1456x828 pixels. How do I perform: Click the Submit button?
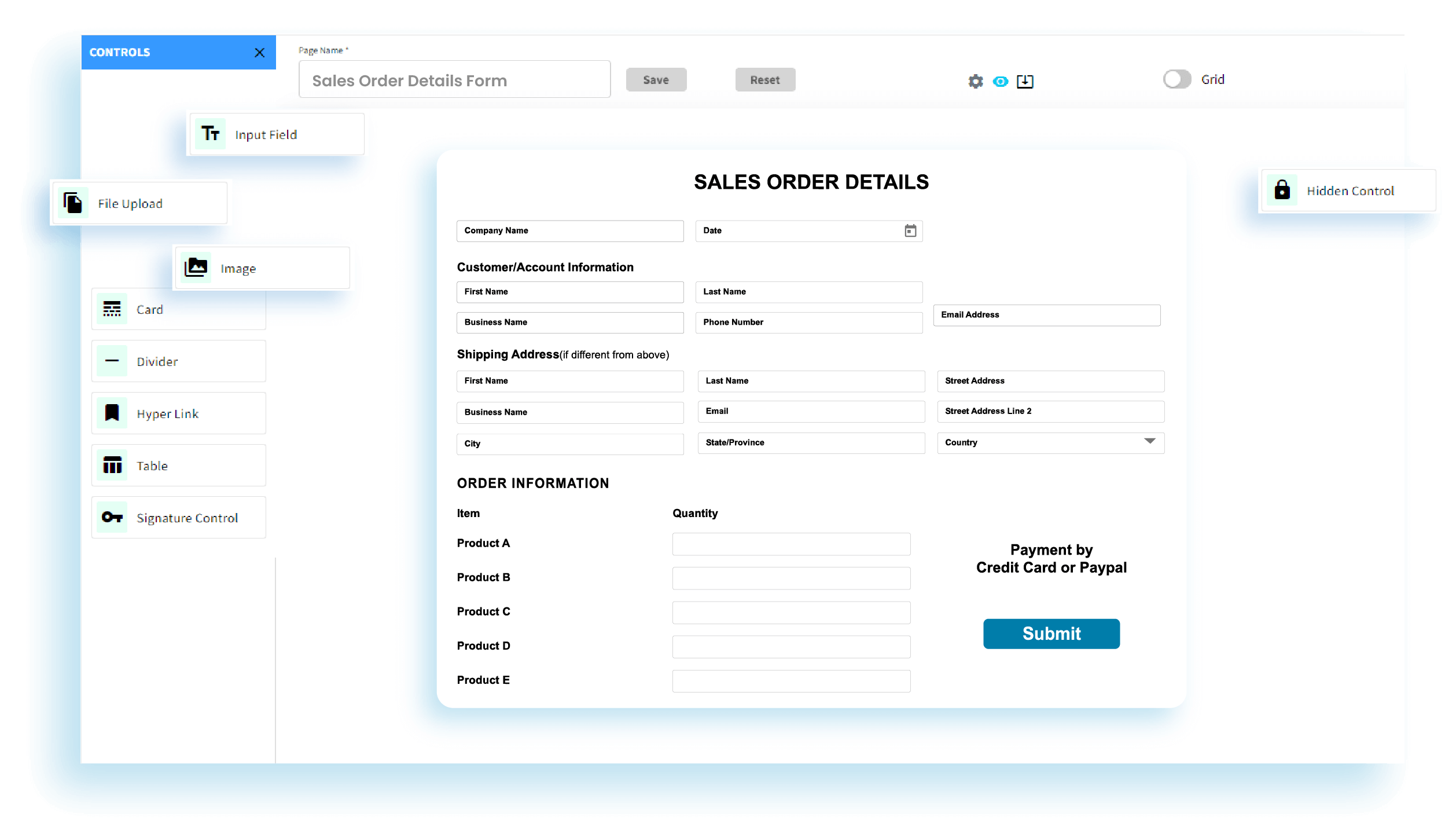click(x=1051, y=633)
